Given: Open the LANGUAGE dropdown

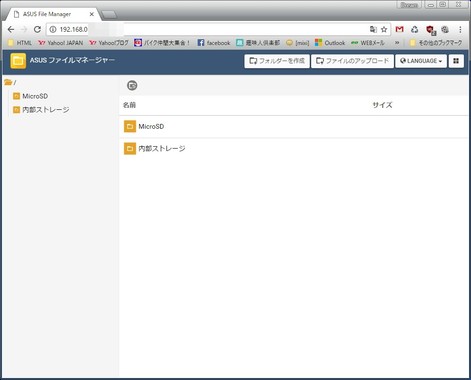Looking at the screenshot, I should (x=421, y=61).
